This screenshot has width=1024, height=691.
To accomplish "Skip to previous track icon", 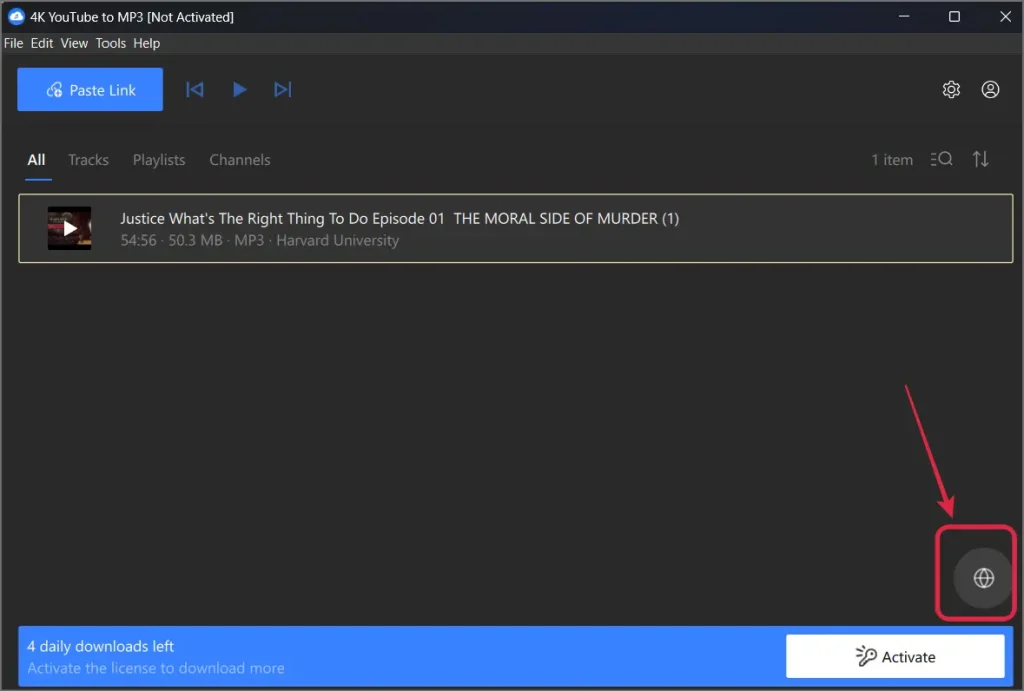I will pos(195,89).
